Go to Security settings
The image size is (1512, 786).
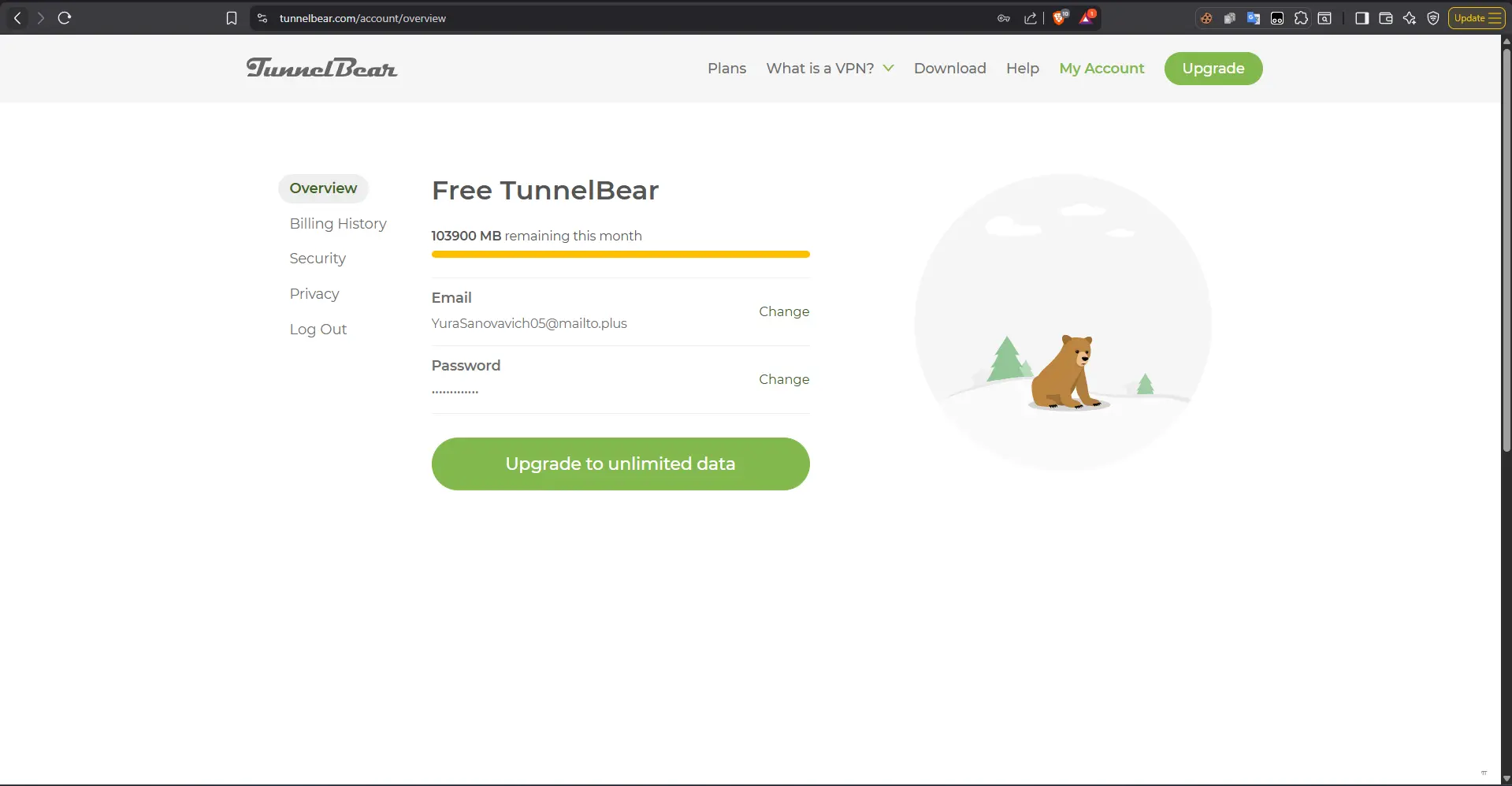pyautogui.click(x=318, y=259)
